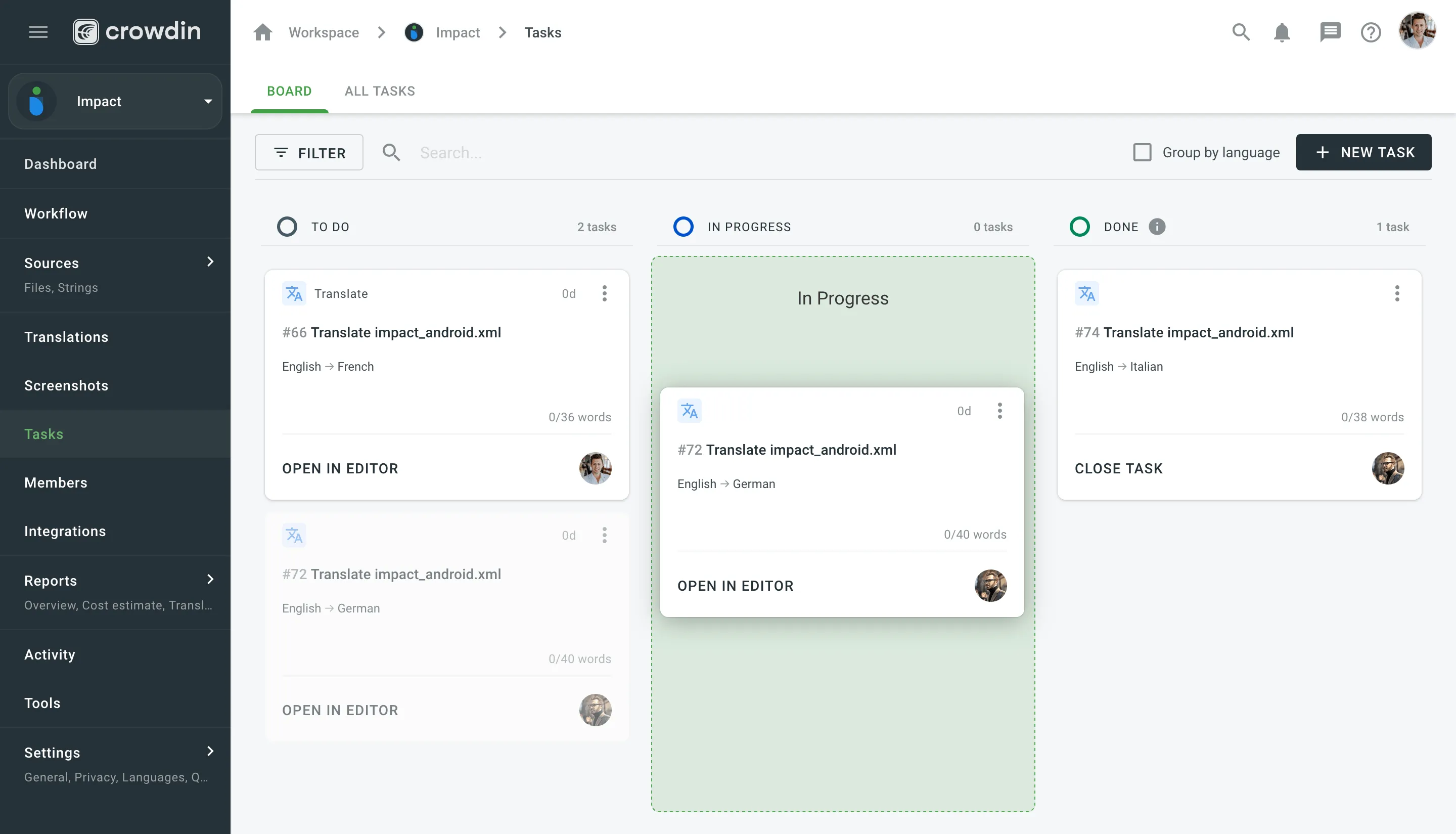Click the translate icon on task #66
The image size is (1456, 834).
[294, 293]
